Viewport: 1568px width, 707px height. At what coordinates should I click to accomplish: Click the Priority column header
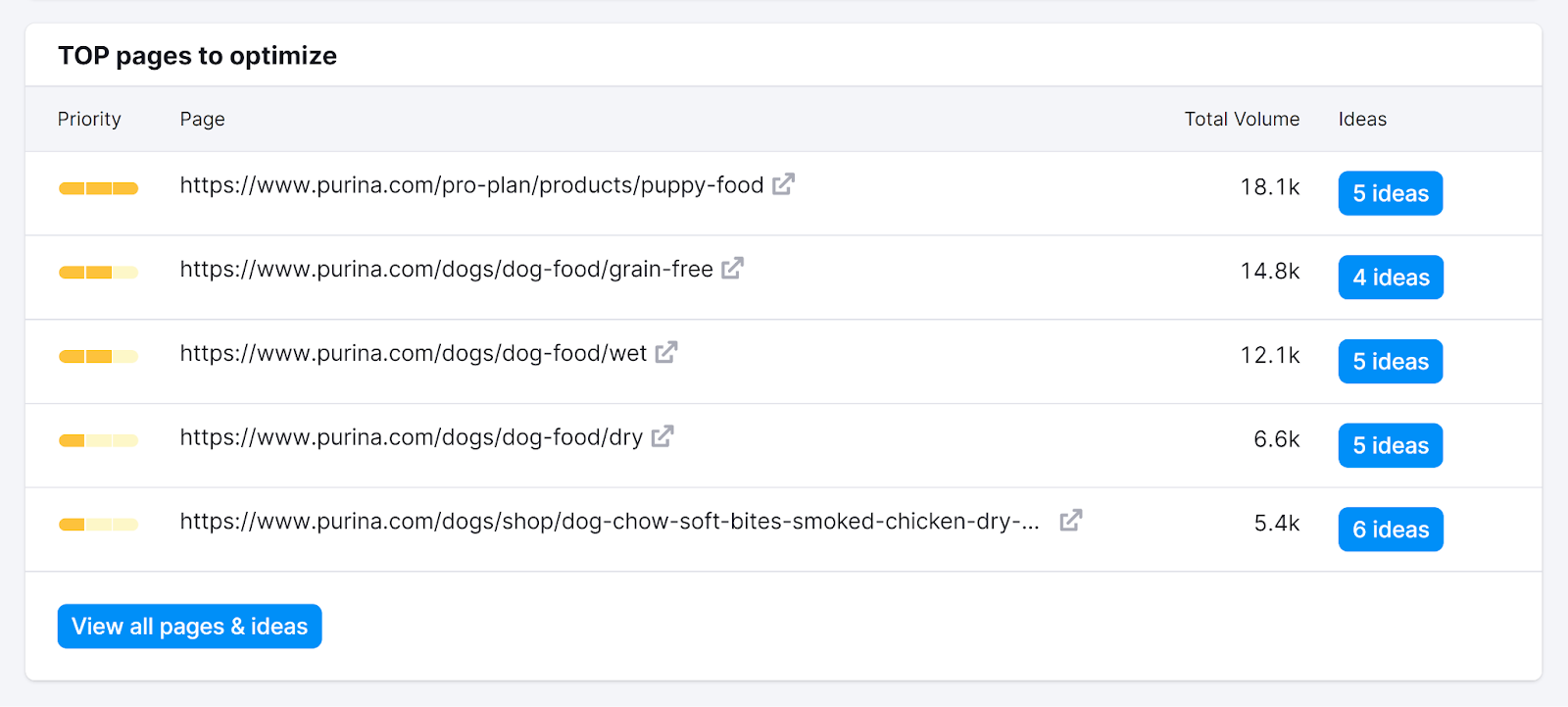click(x=89, y=119)
